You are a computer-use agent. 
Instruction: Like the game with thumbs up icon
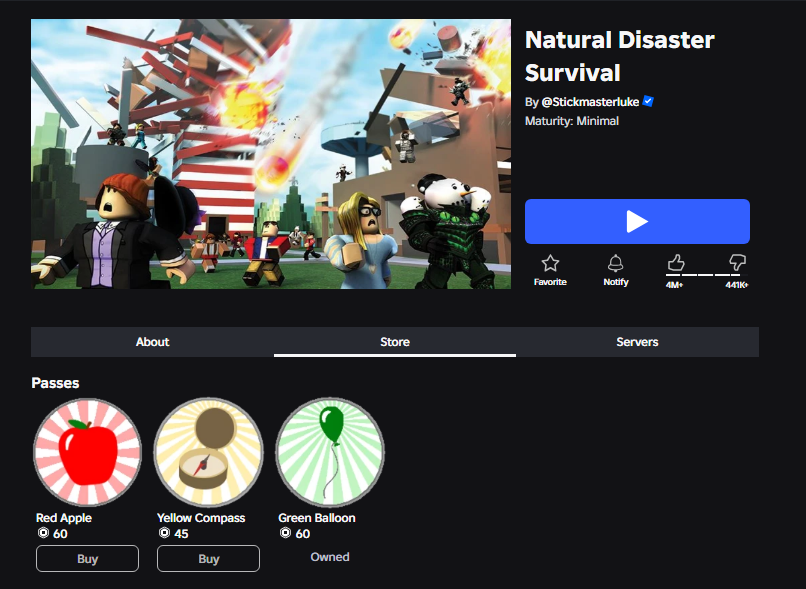[675, 263]
